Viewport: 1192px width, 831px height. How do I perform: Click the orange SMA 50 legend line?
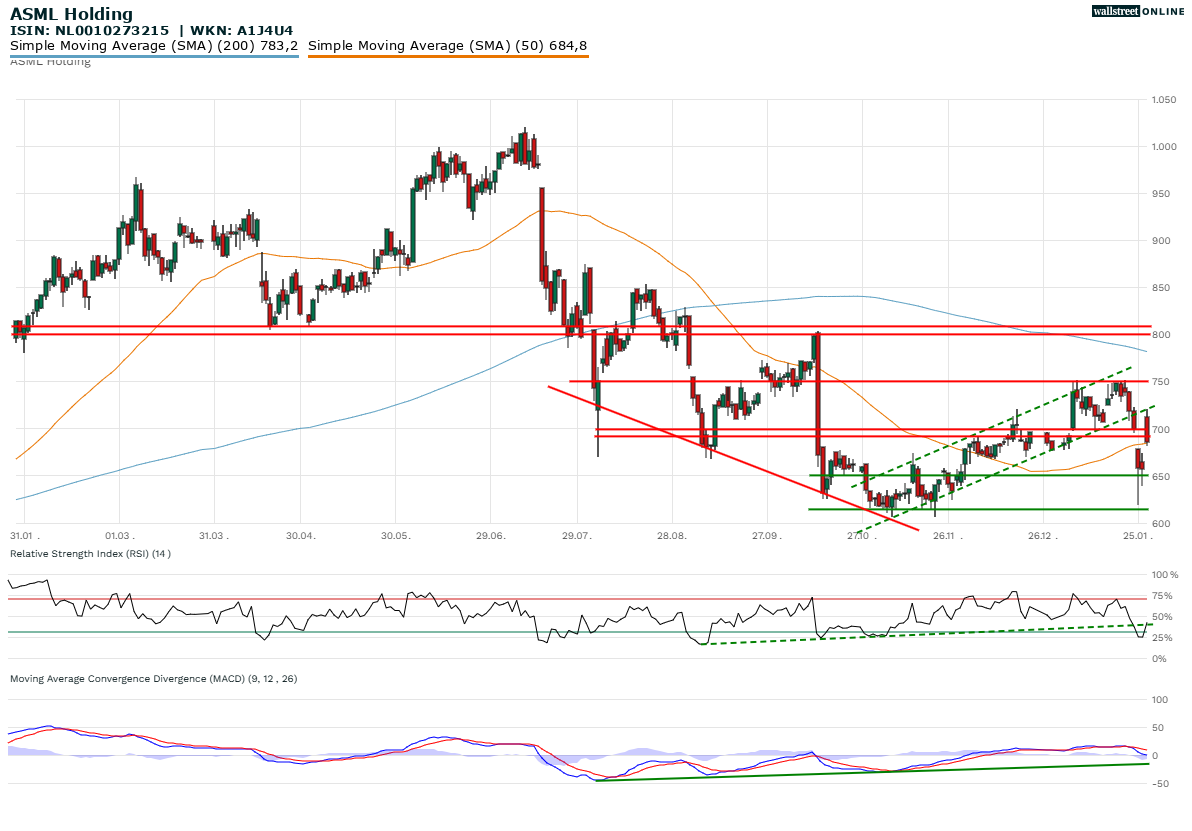[x=448, y=56]
